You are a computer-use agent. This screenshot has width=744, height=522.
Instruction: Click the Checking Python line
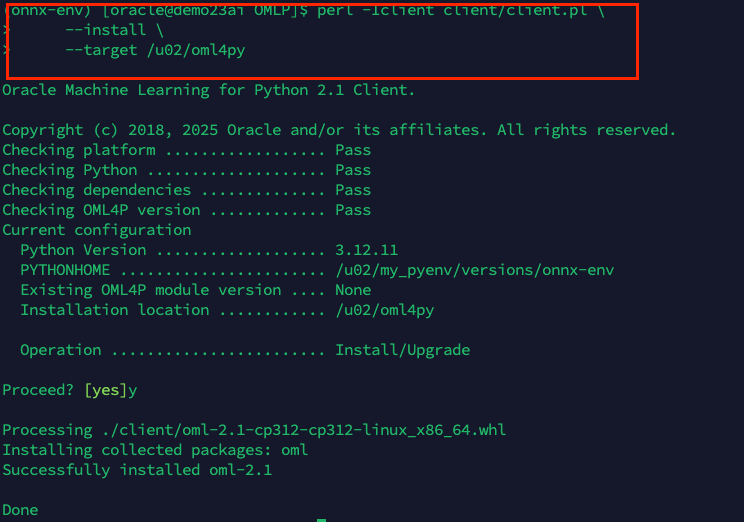point(186,170)
